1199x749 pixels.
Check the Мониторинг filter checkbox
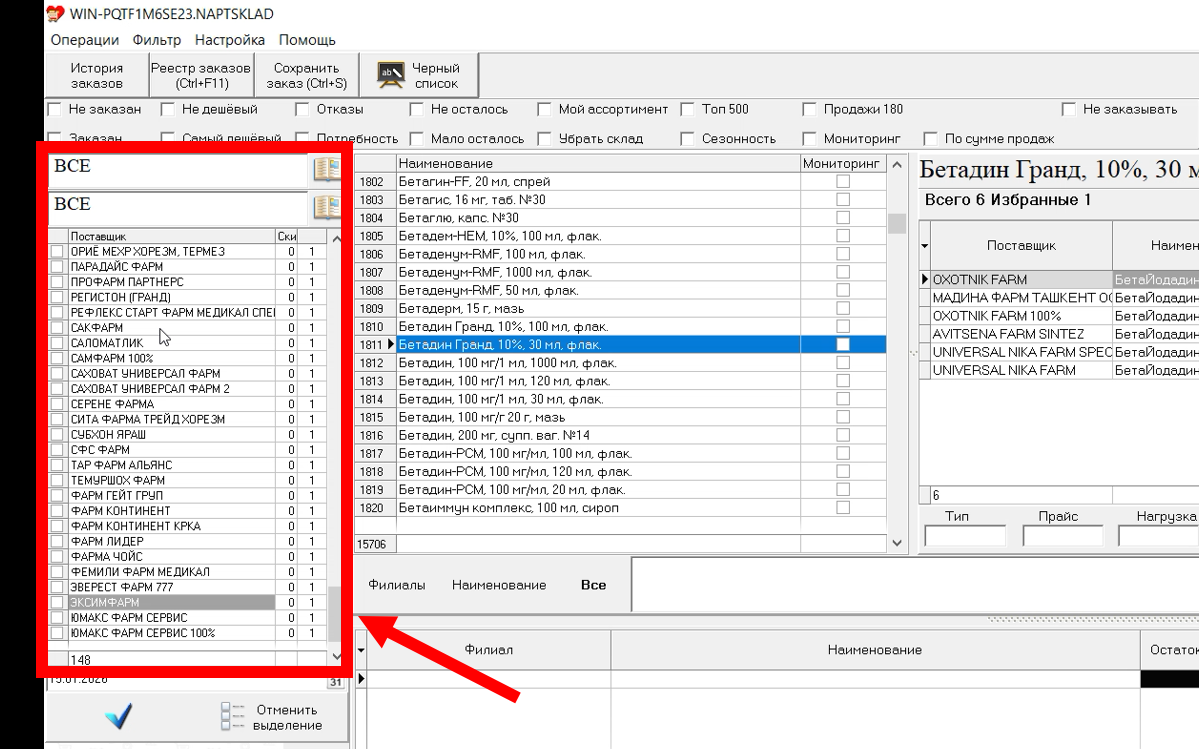(x=809, y=138)
